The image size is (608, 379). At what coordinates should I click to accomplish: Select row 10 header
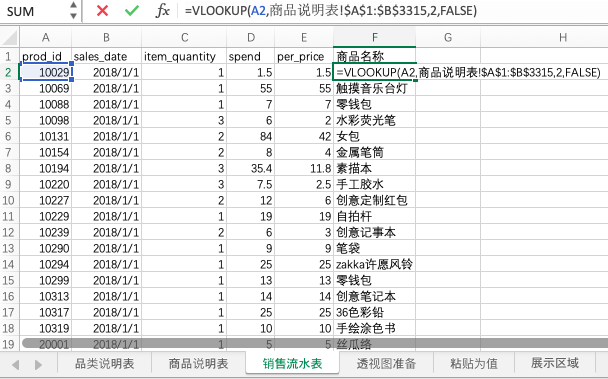tap(9, 200)
